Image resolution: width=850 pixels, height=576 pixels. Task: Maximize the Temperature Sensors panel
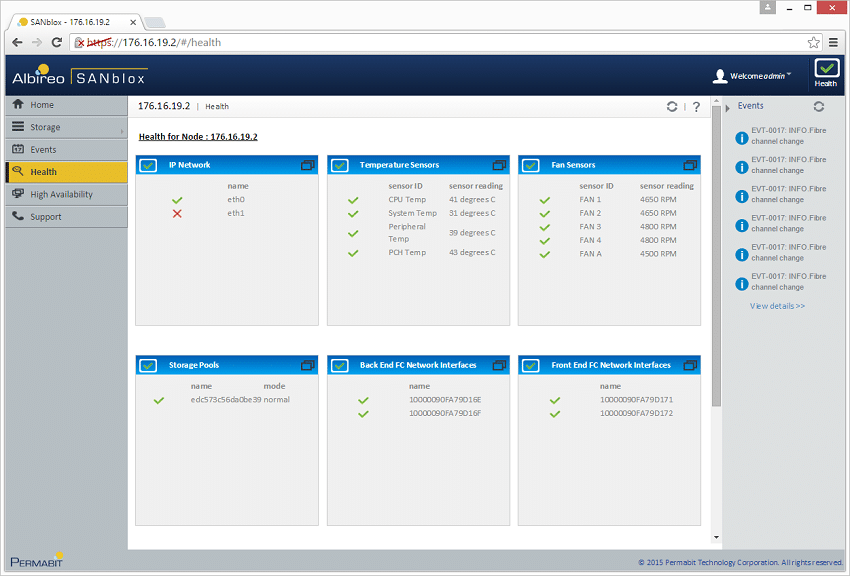[499, 165]
